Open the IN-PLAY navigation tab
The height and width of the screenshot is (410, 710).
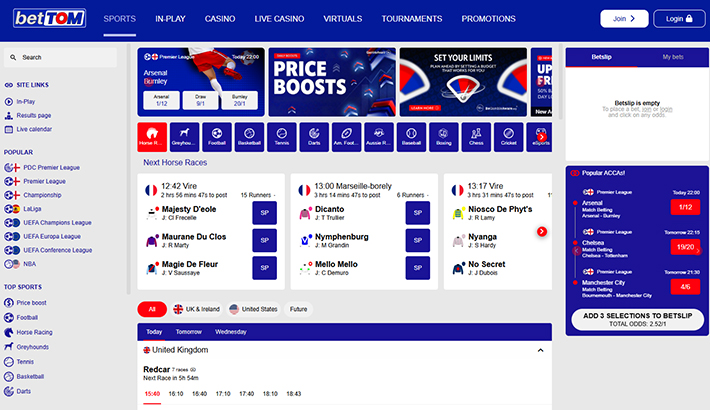[x=170, y=19]
